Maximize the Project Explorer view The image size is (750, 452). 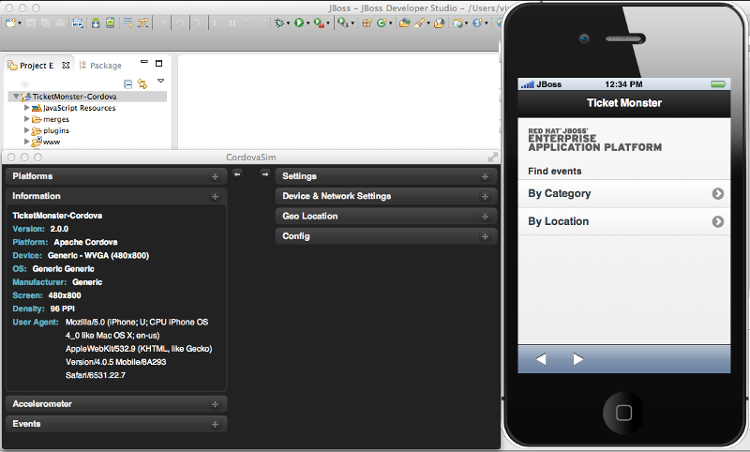[x=159, y=63]
